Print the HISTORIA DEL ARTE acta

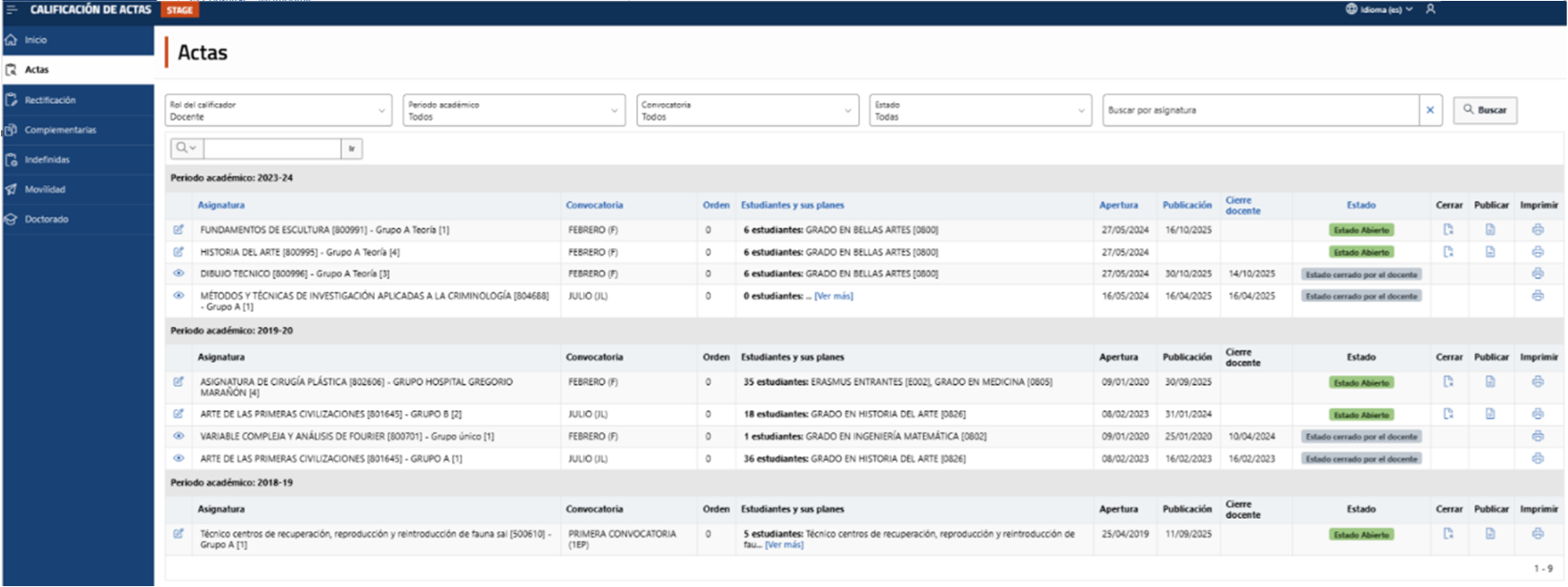(1538, 251)
